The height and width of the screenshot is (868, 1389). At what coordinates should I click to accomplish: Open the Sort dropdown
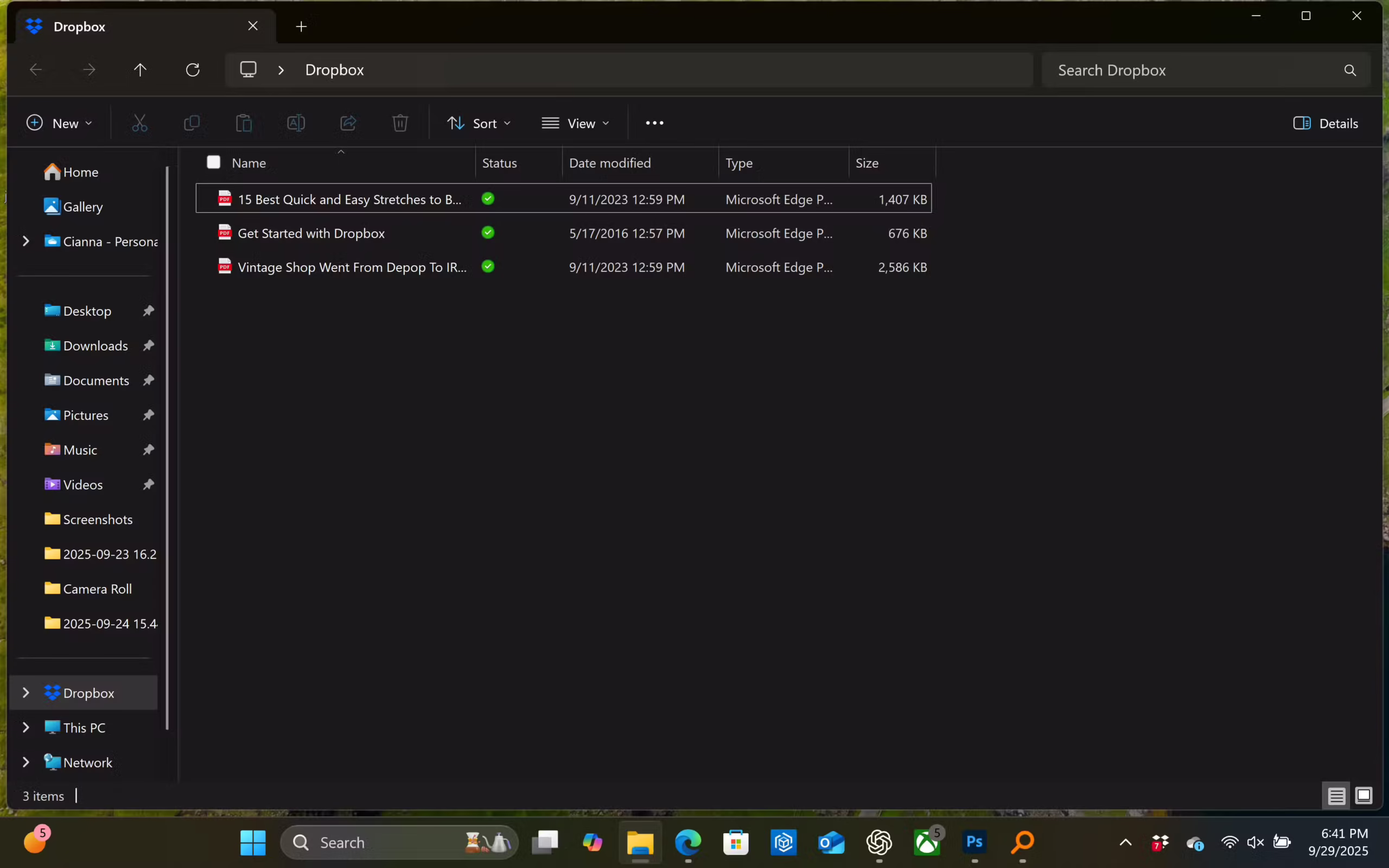479,123
